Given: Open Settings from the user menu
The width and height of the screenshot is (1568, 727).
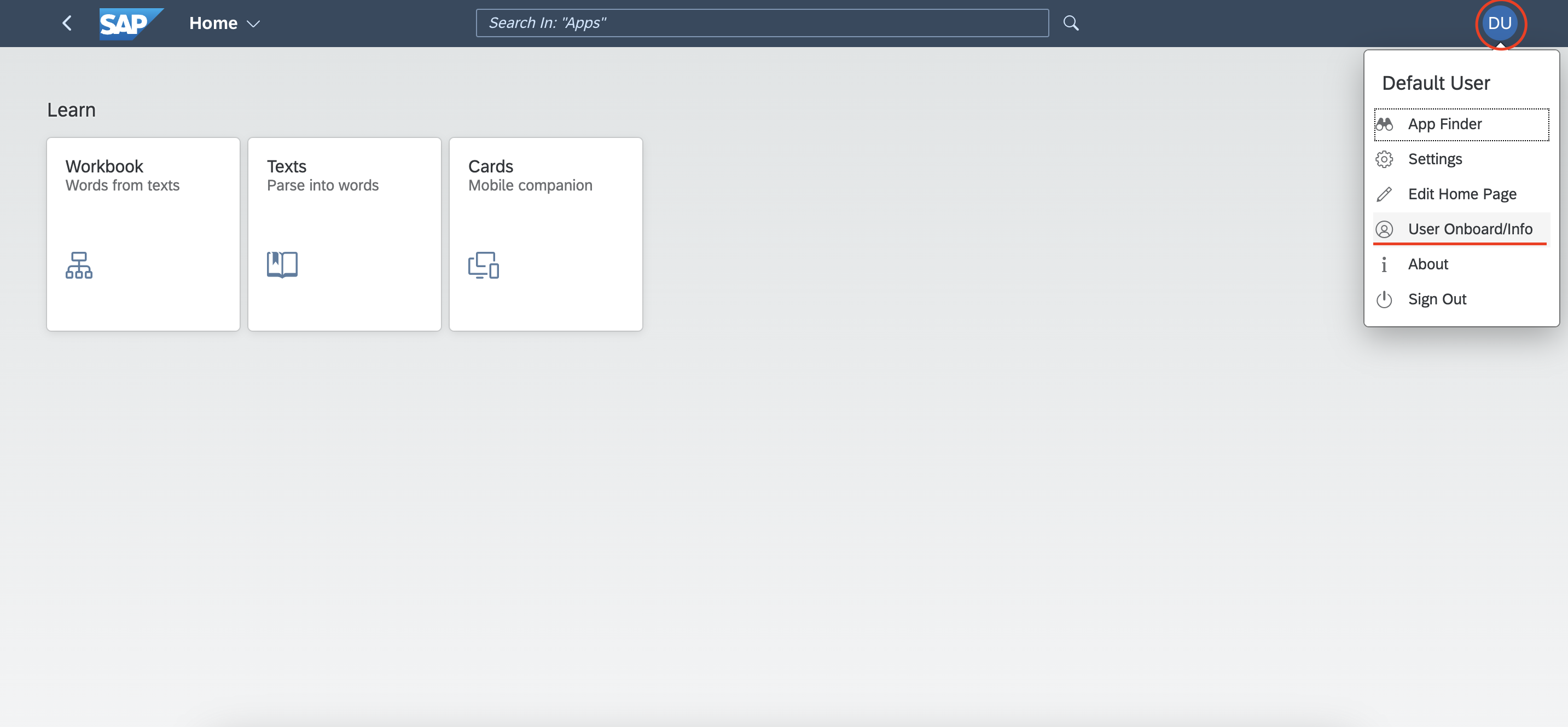Looking at the screenshot, I should (x=1461, y=159).
